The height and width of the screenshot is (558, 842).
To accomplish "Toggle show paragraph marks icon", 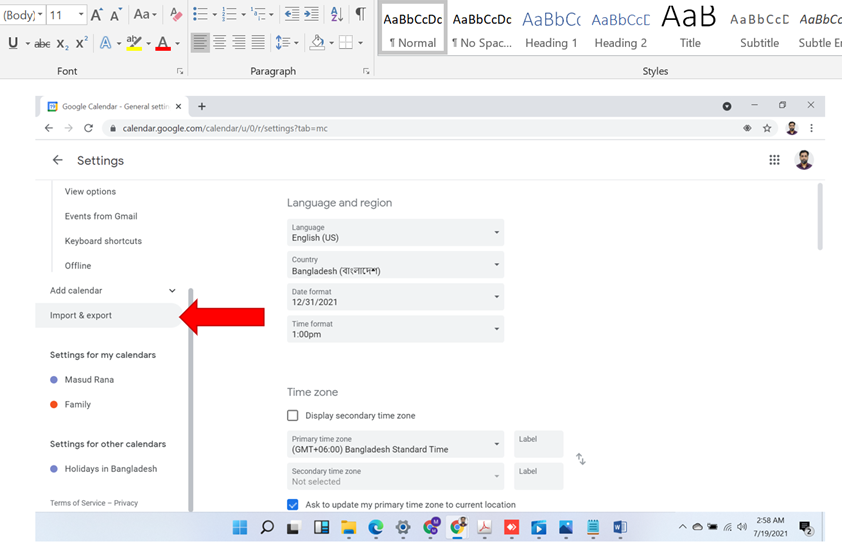I will pyautogui.click(x=360, y=15).
